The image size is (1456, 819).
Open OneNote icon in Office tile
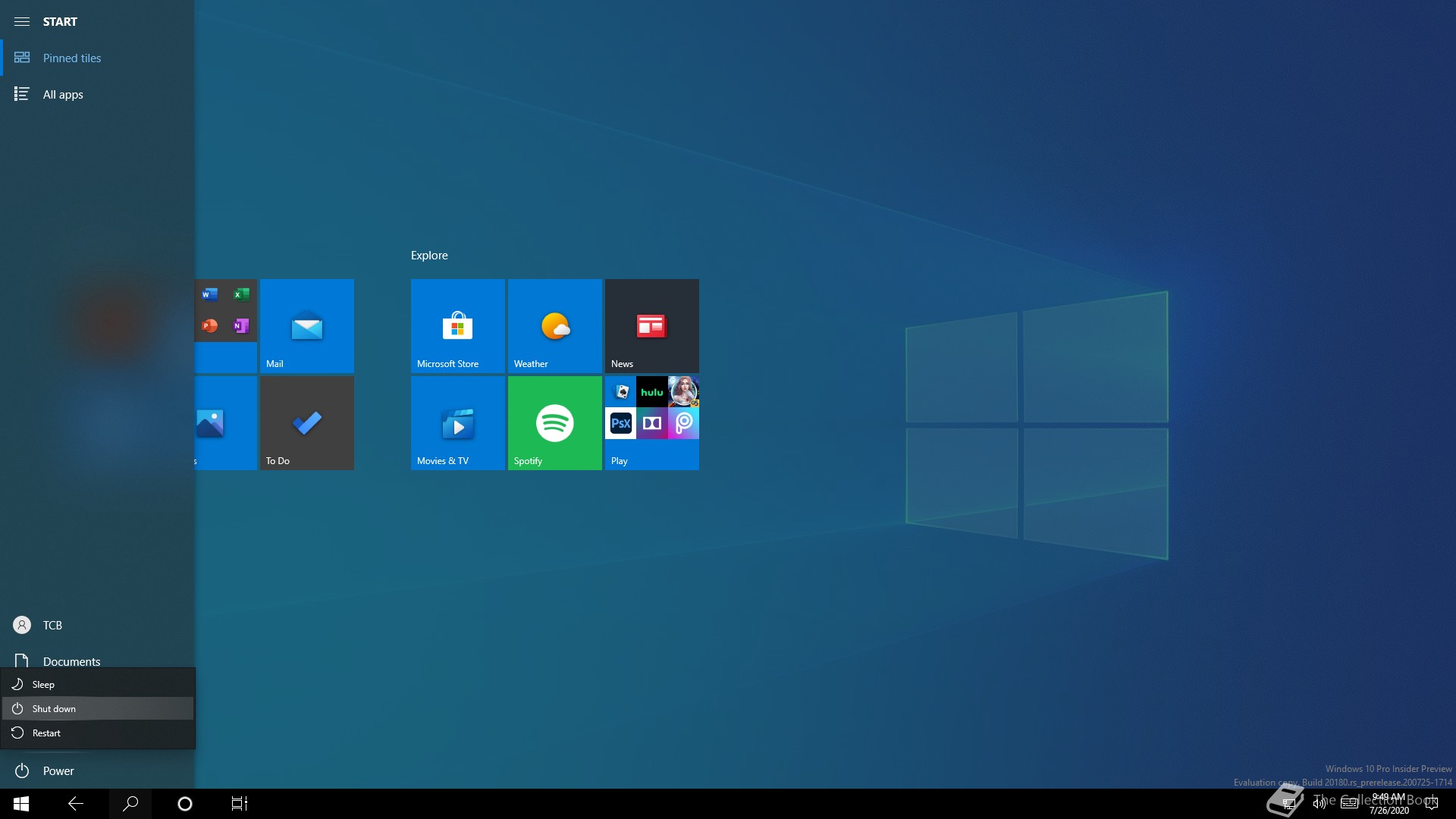point(241,325)
